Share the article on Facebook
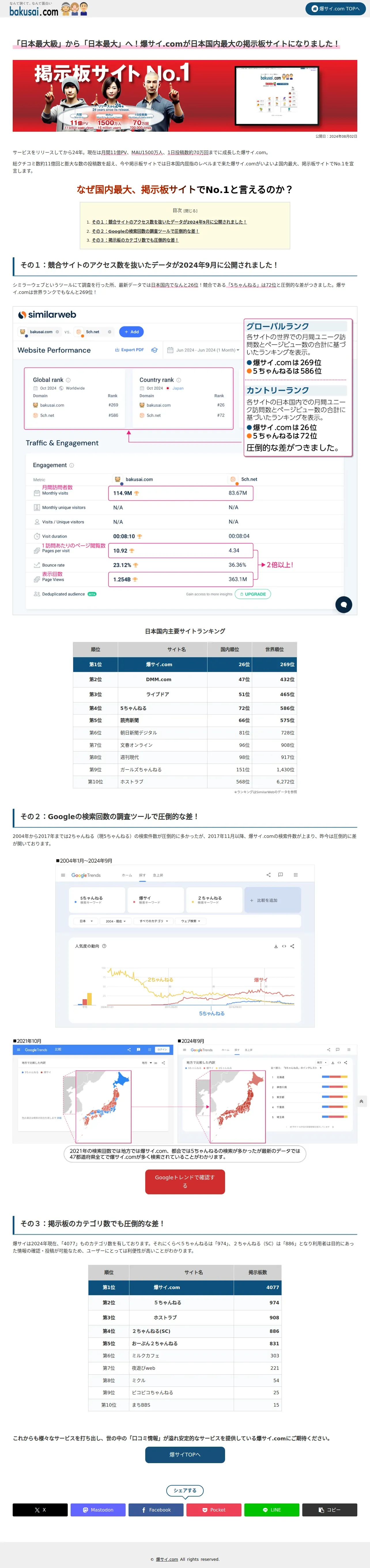370x1568 pixels. click(156, 1510)
